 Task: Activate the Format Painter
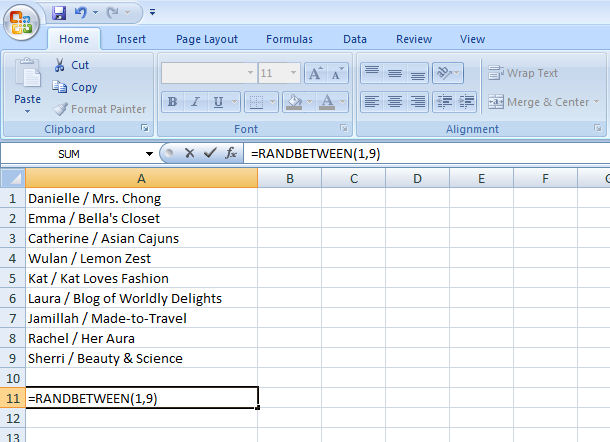point(100,109)
